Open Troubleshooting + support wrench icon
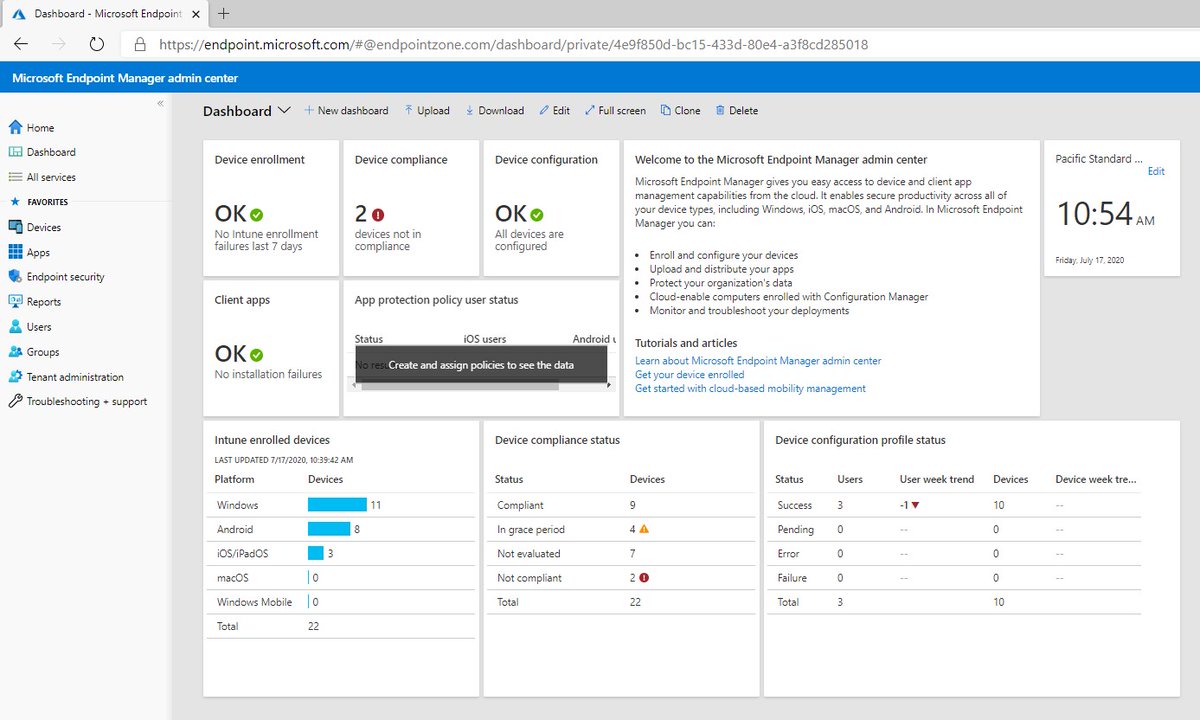1200x720 pixels. pos(15,402)
